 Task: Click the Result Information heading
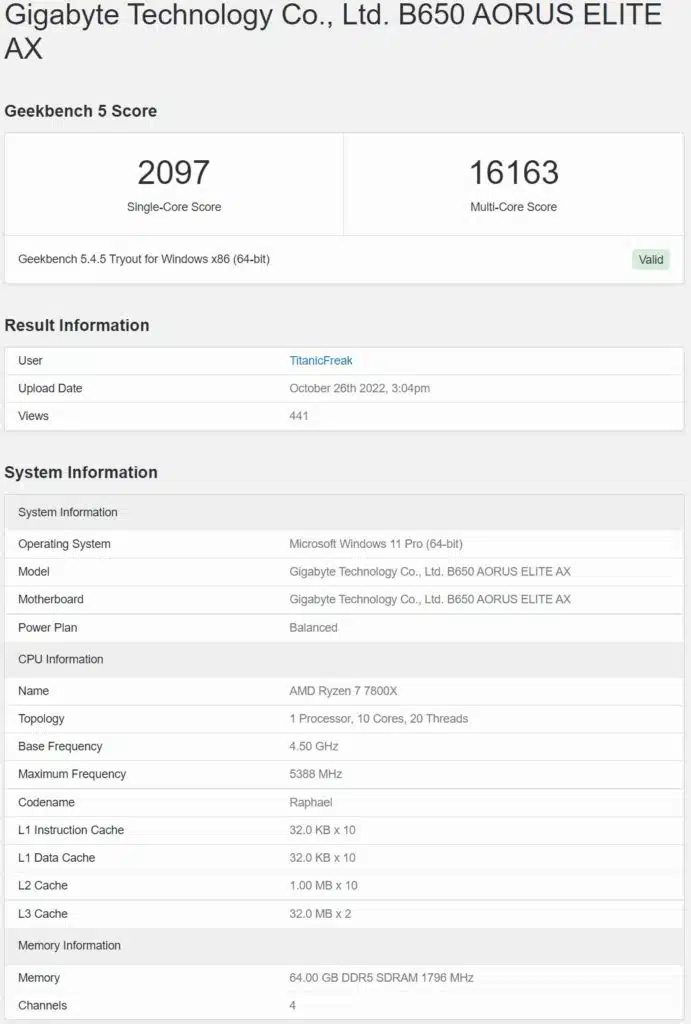pos(76,325)
